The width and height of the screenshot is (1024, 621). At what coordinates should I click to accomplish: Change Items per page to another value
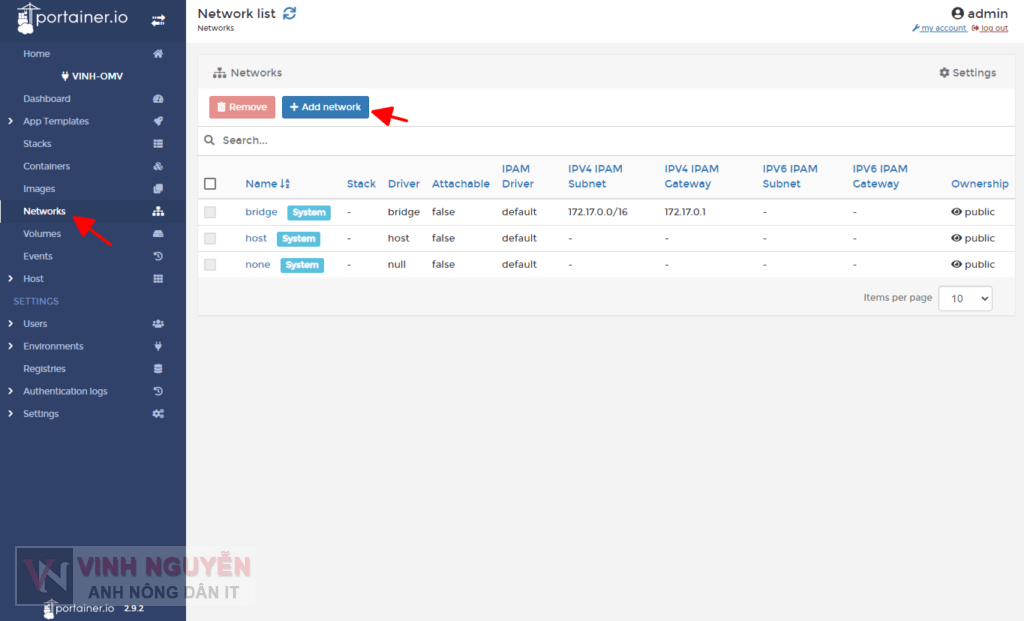pos(964,297)
